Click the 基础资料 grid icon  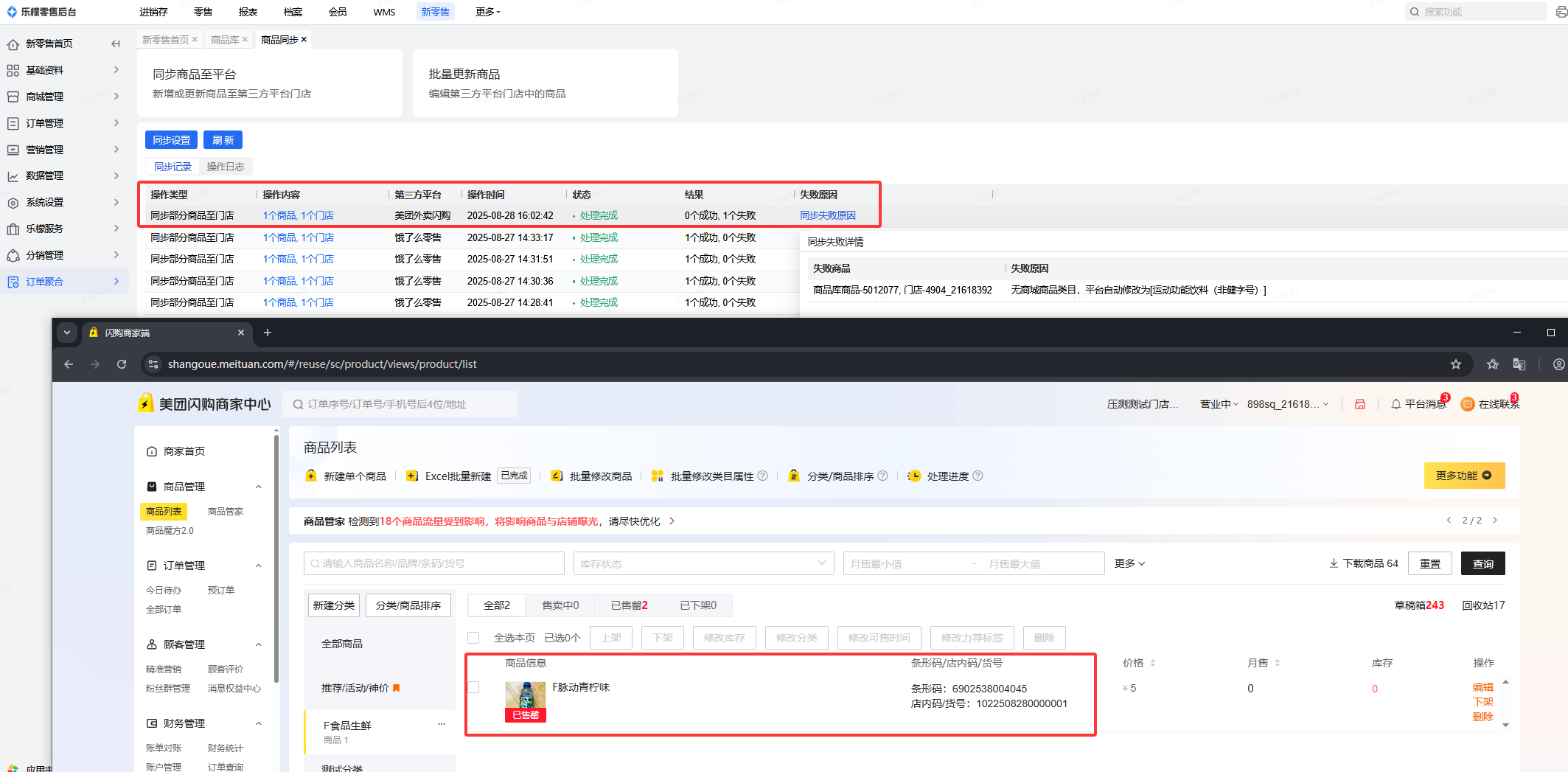[13, 70]
